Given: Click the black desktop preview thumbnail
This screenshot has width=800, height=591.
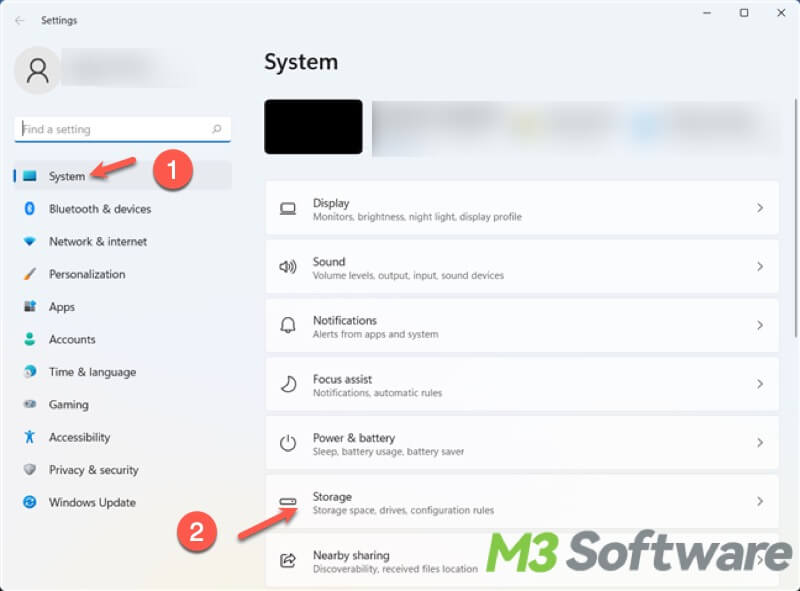Looking at the screenshot, I should [x=313, y=127].
